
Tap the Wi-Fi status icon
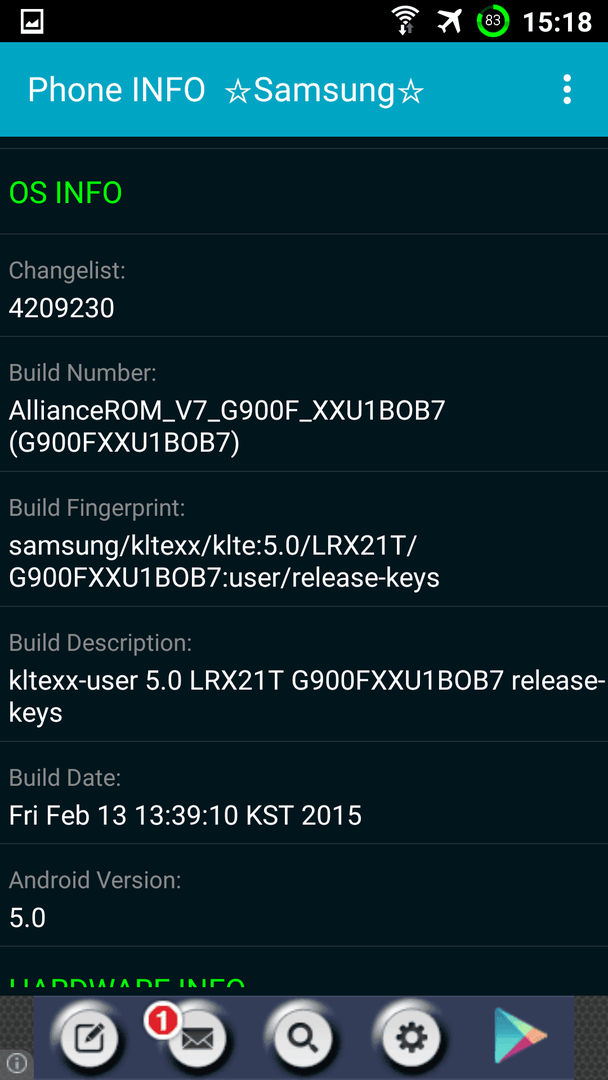(x=406, y=21)
